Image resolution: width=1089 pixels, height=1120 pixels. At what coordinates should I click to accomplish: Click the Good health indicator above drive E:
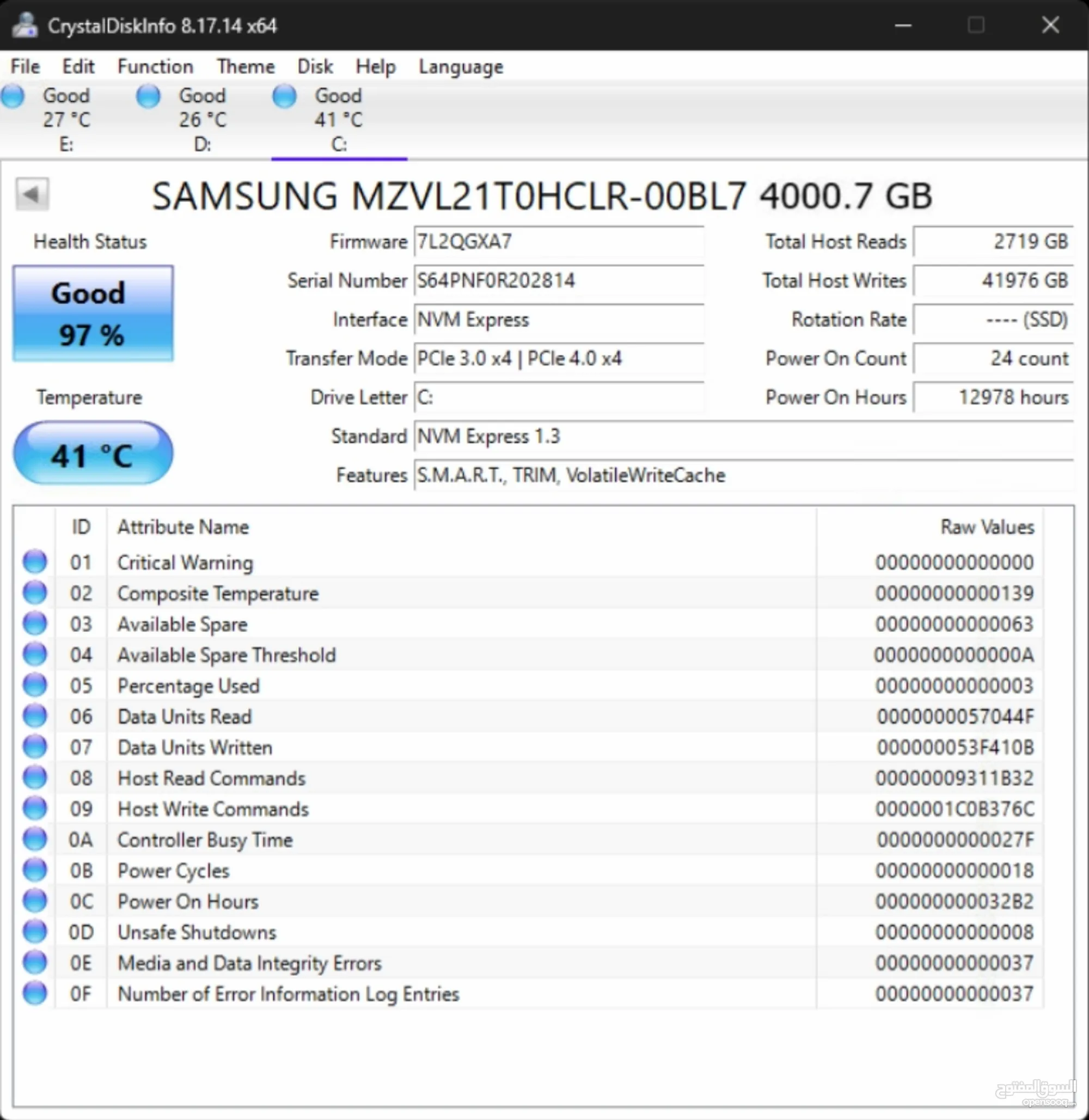click(13, 96)
